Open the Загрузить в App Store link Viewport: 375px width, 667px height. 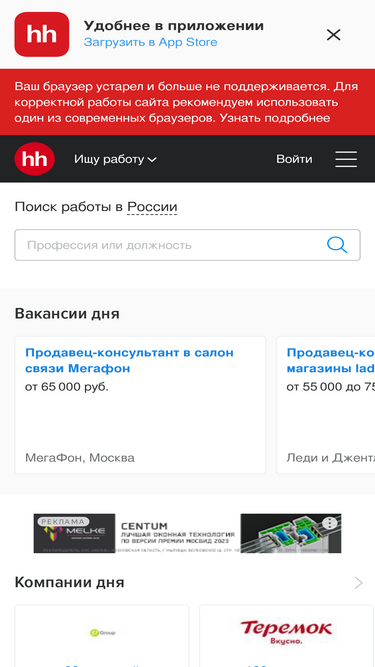click(151, 42)
